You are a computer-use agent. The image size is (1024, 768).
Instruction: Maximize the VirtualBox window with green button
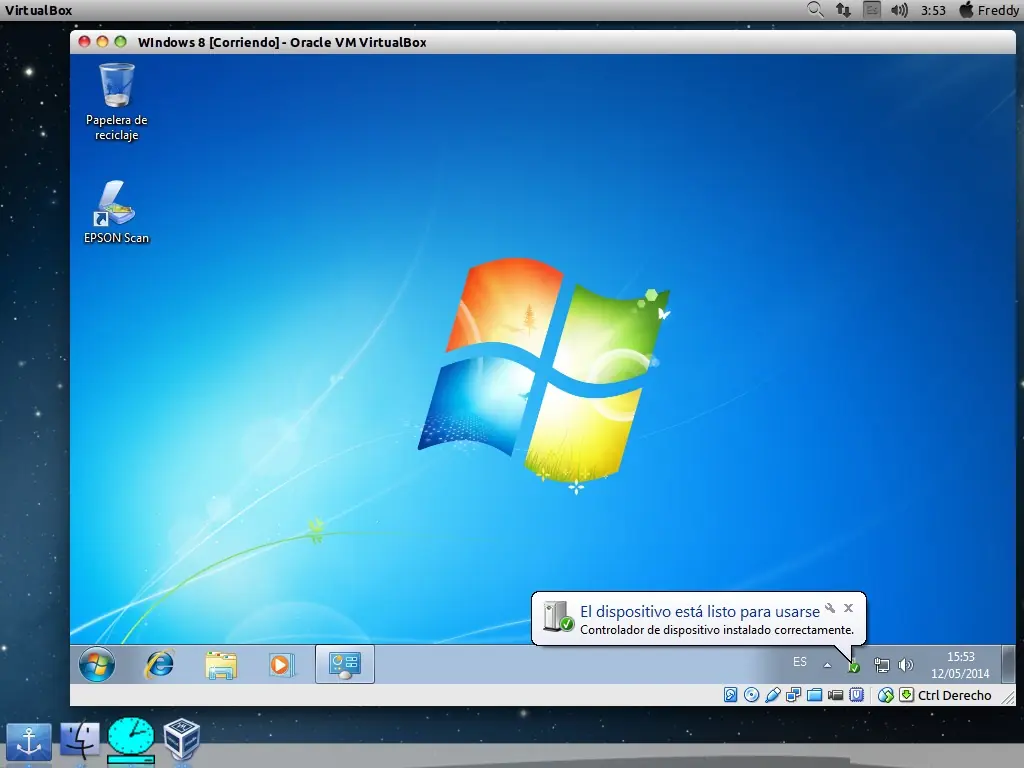[x=120, y=42]
